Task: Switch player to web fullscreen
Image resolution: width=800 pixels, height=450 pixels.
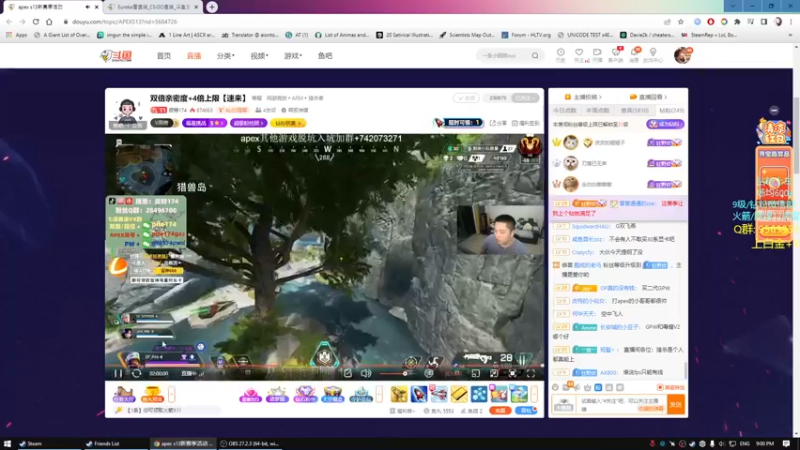Action: click(x=512, y=373)
